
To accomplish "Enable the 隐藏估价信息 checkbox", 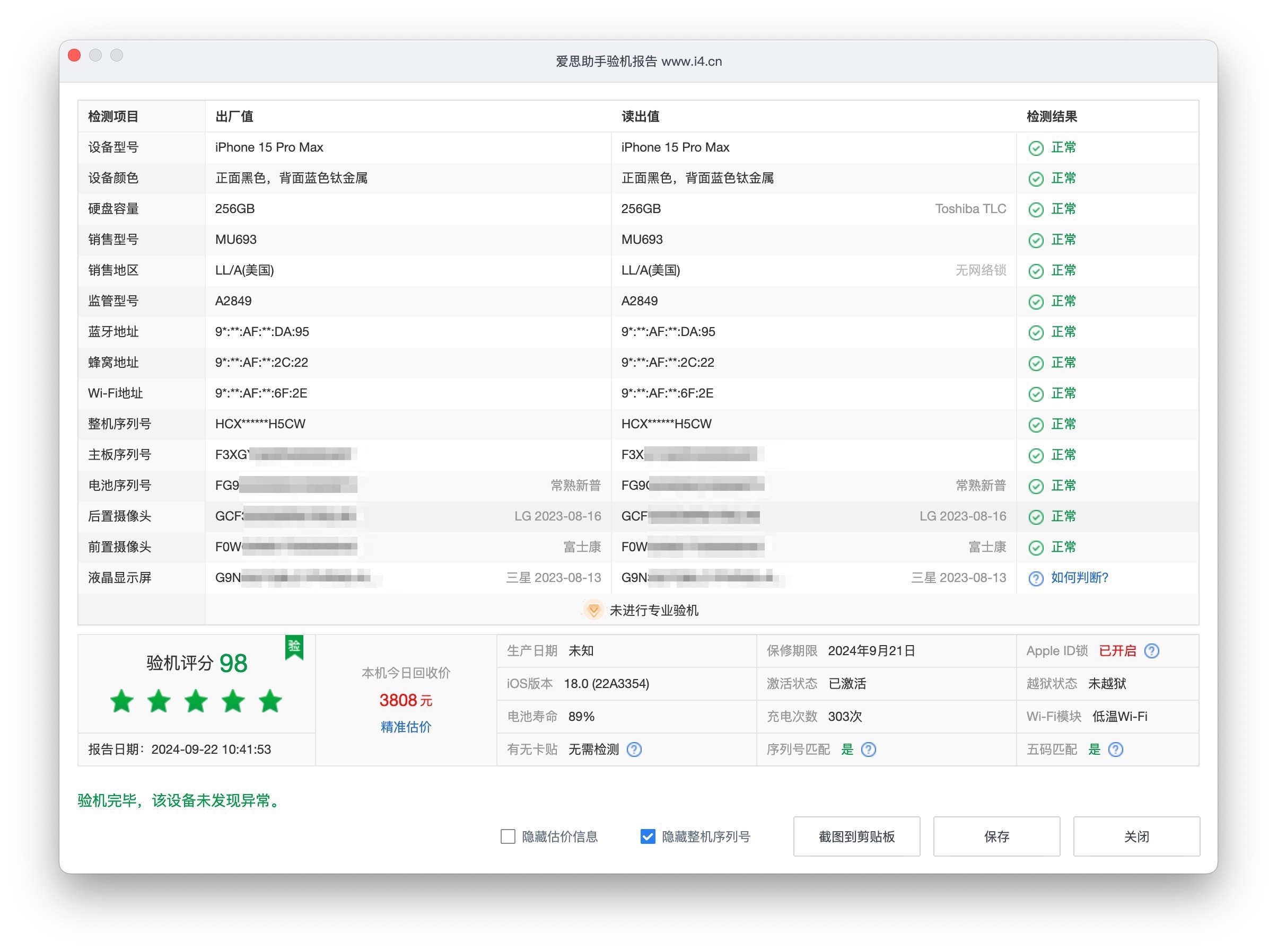I will pos(508,836).
